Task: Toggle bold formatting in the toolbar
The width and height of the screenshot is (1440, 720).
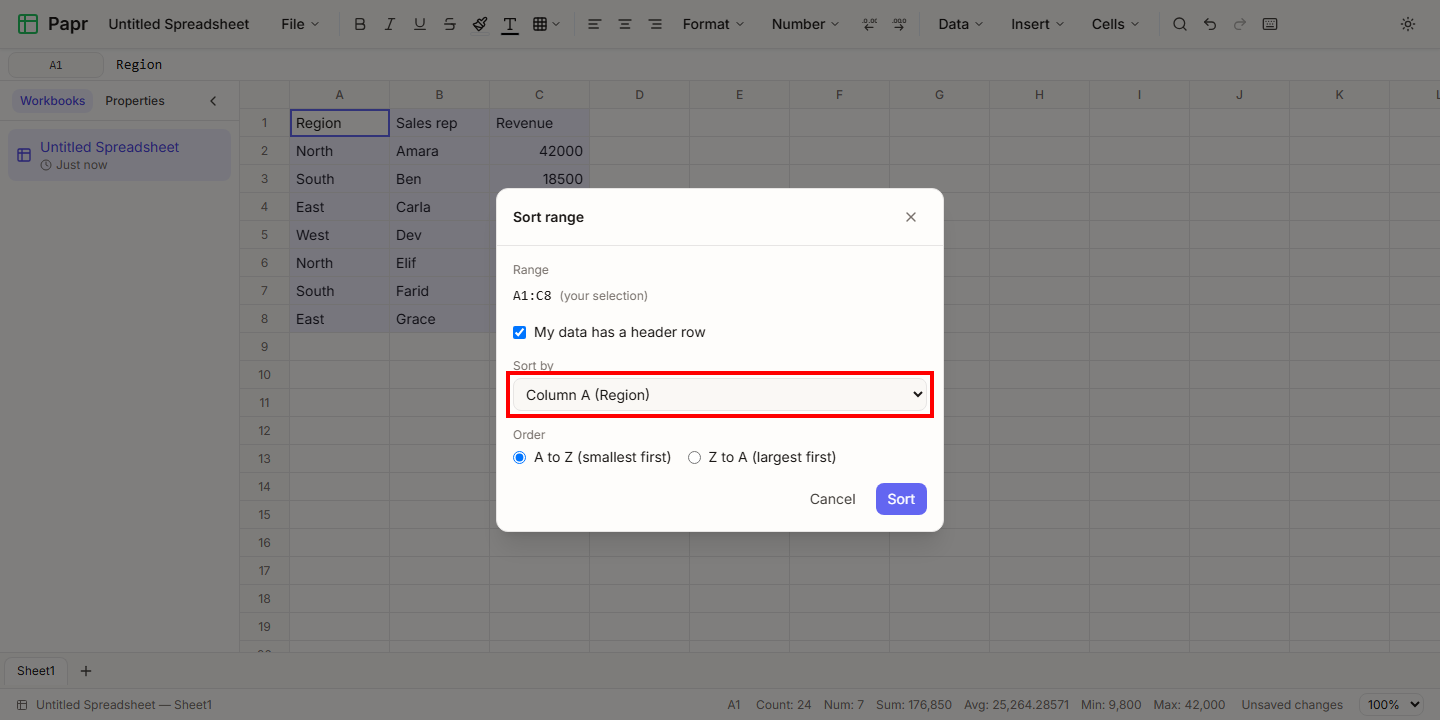Action: tap(360, 24)
